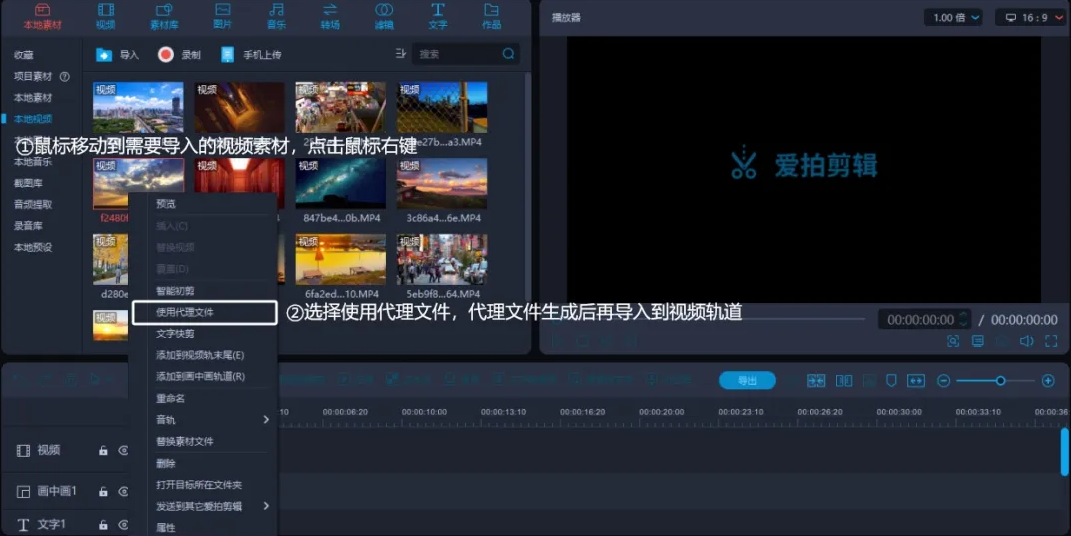Image resolution: width=1071 pixels, height=536 pixels.
Task: Choose 重命名 from the context menu
Action: [171, 398]
